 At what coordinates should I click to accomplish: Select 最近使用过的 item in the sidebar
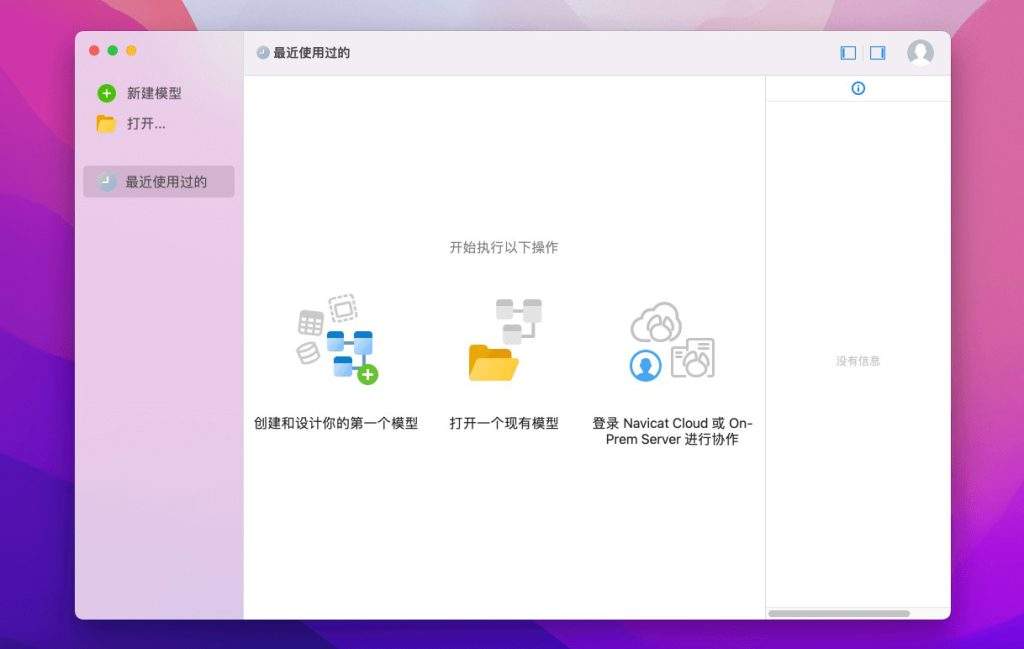coord(165,182)
